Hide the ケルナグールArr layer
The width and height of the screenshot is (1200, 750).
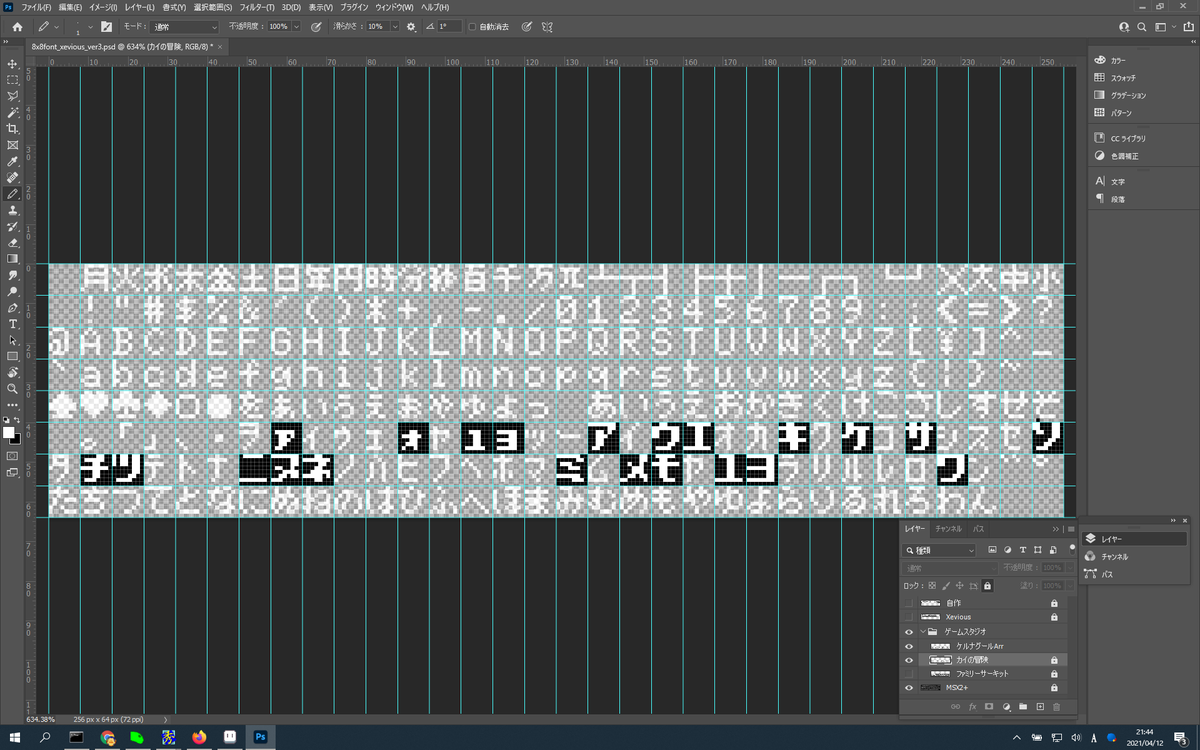(x=909, y=646)
